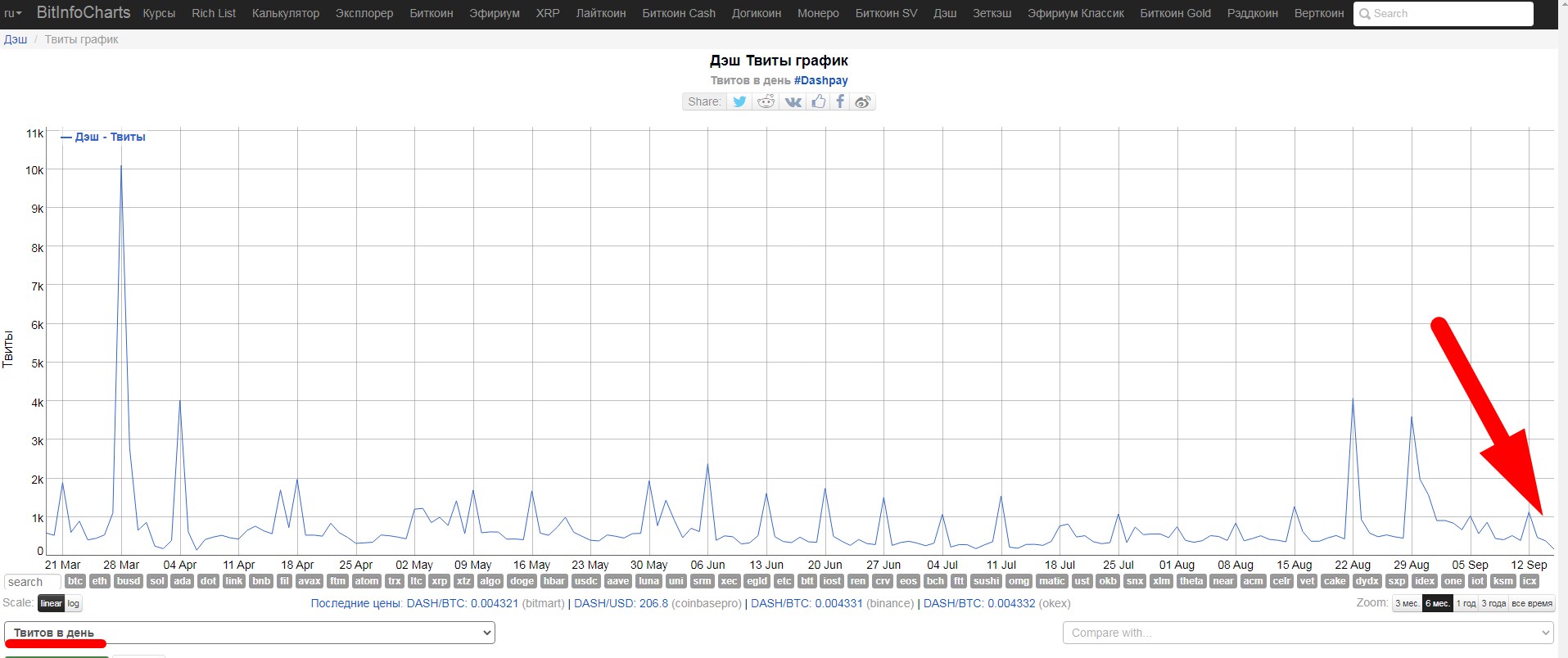The height and width of the screenshot is (658, 1568).
Task: Go to Биткоин in the navigation bar
Action: click(x=432, y=13)
